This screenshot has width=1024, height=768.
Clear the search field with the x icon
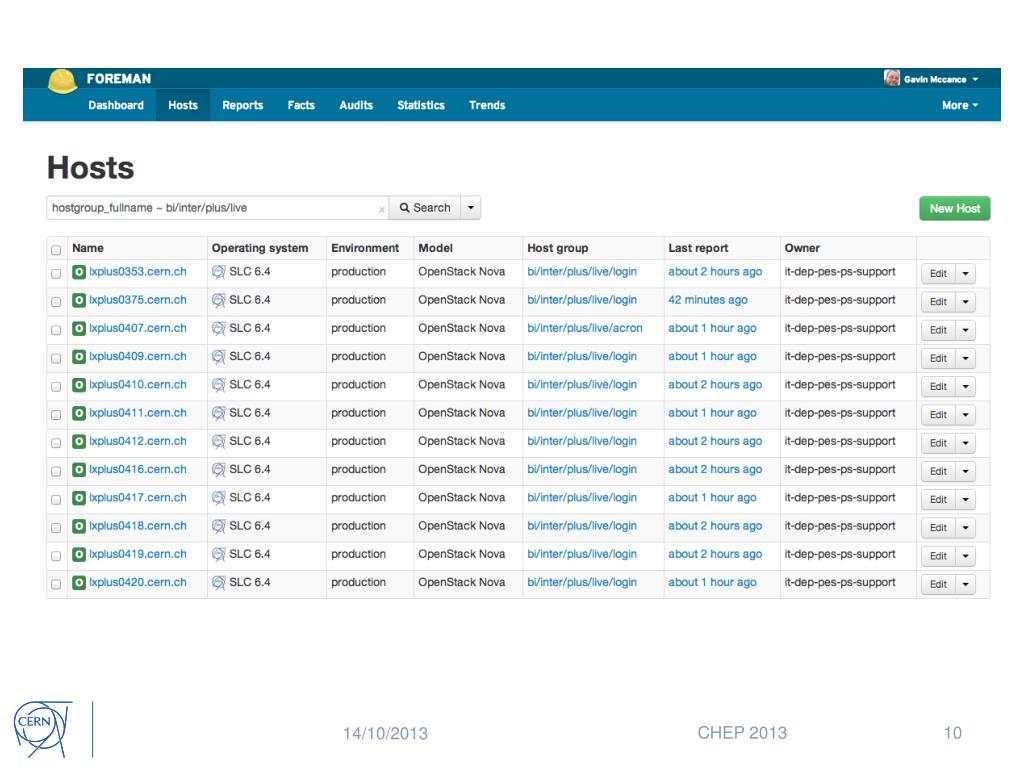click(381, 210)
